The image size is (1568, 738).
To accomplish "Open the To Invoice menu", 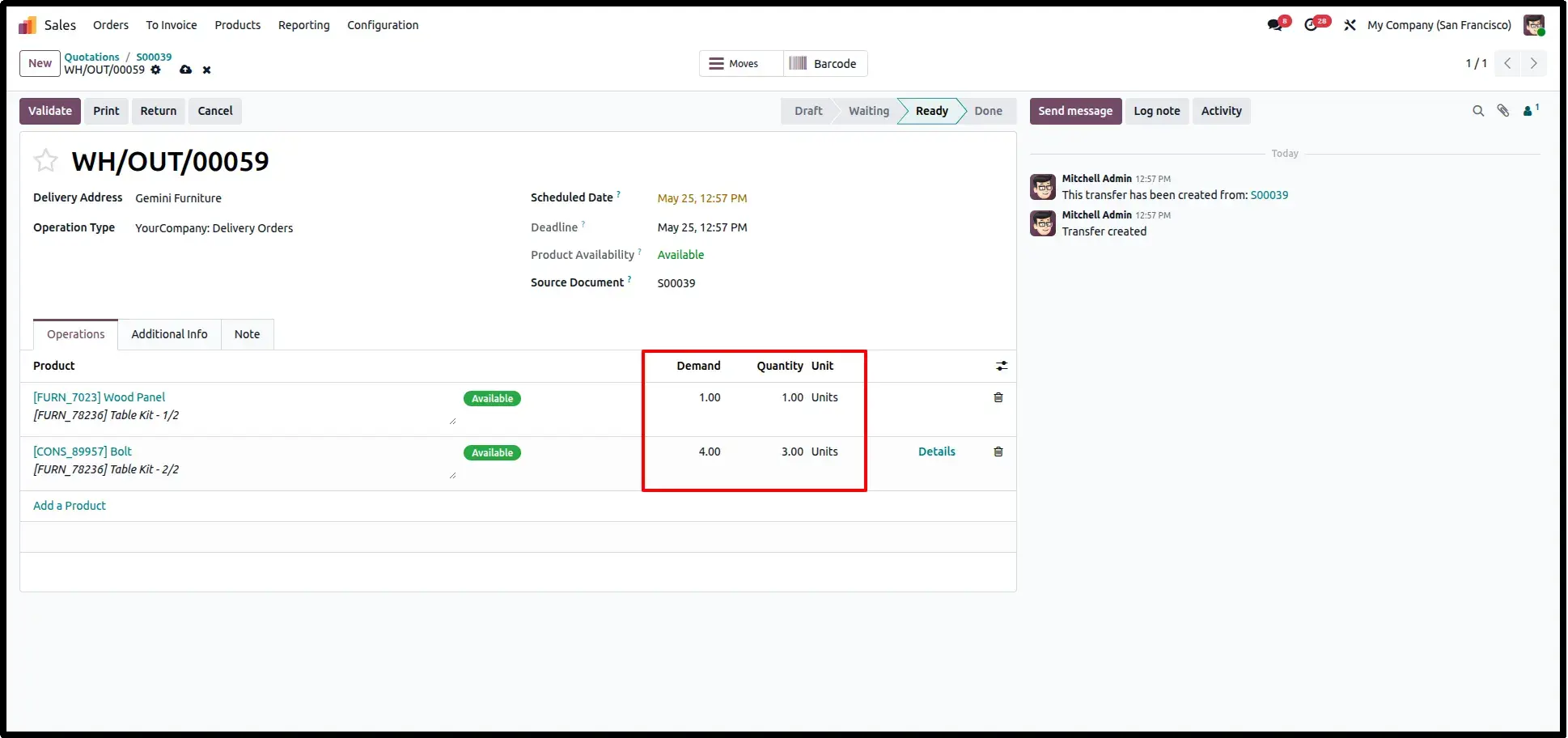I will click(x=172, y=25).
